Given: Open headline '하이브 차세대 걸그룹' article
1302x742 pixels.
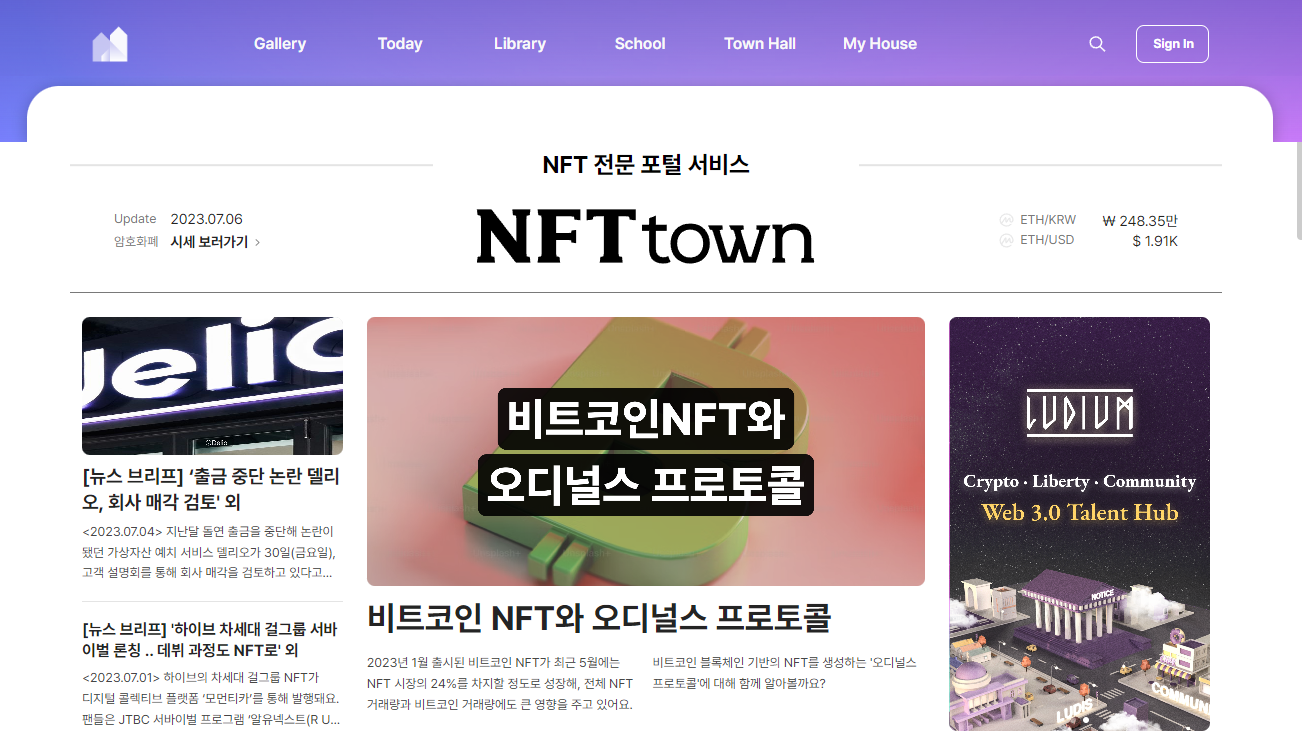Looking at the screenshot, I should (x=212, y=640).
